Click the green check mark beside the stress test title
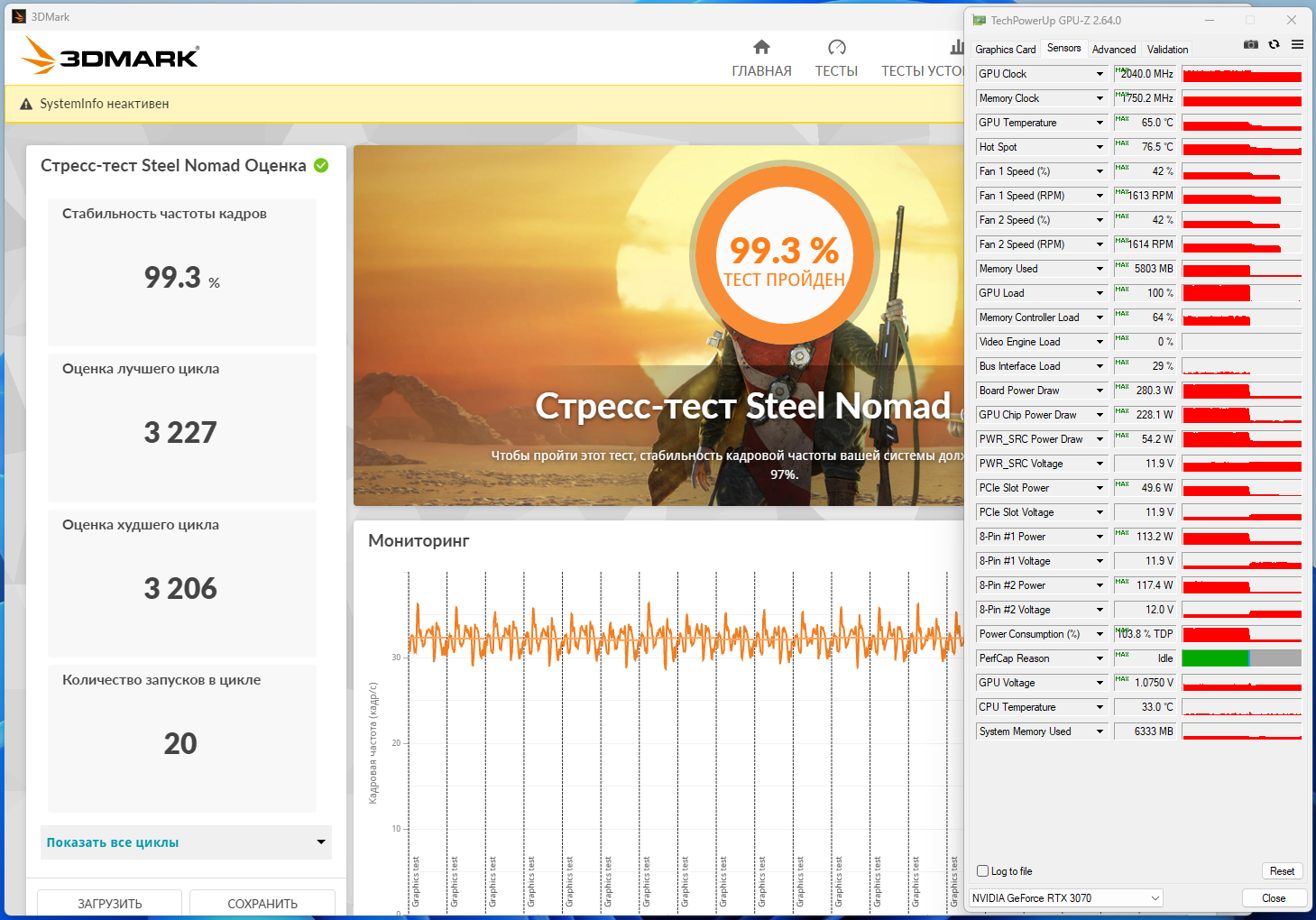 coord(321,165)
